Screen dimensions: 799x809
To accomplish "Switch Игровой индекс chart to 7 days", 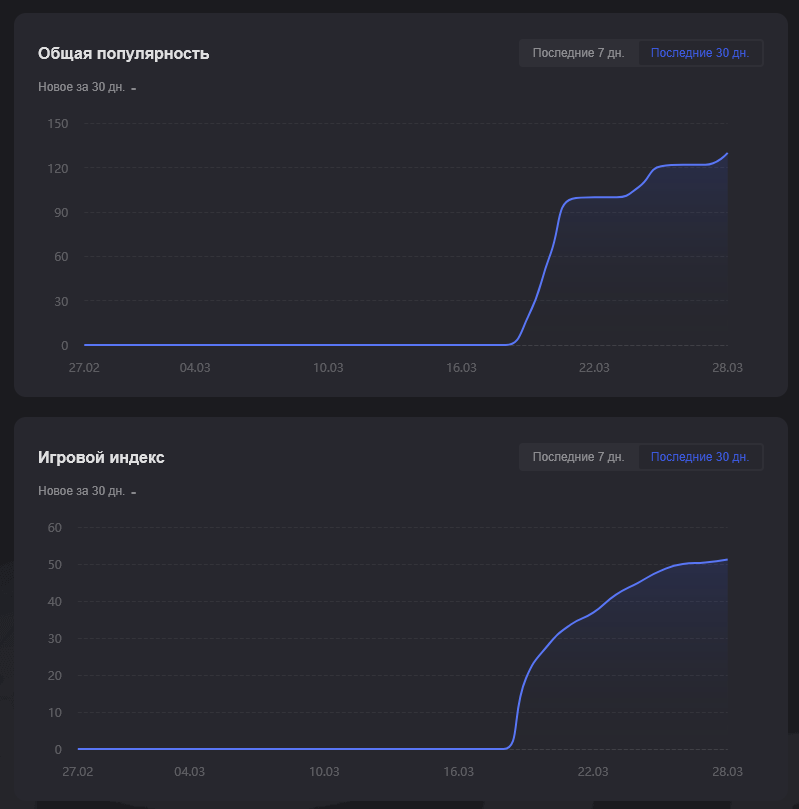I will [578, 457].
